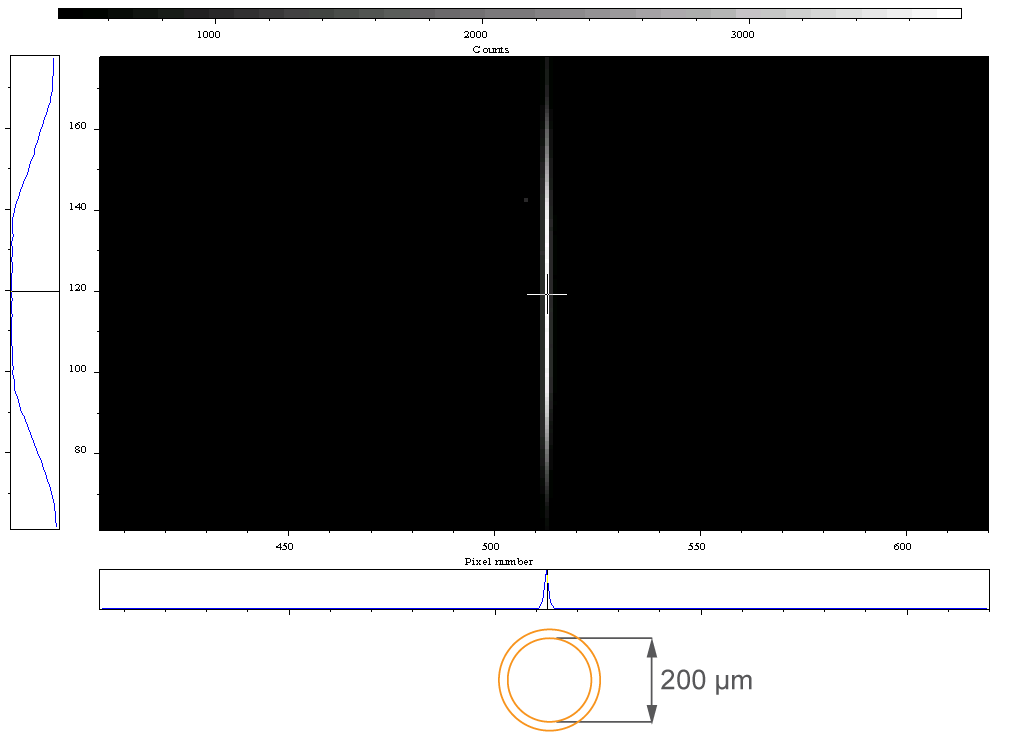The width and height of the screenshot is (1020, 750).
Task: Click the black end of counts colorbar
Action: pyautogui.click(x=72, y=13)
